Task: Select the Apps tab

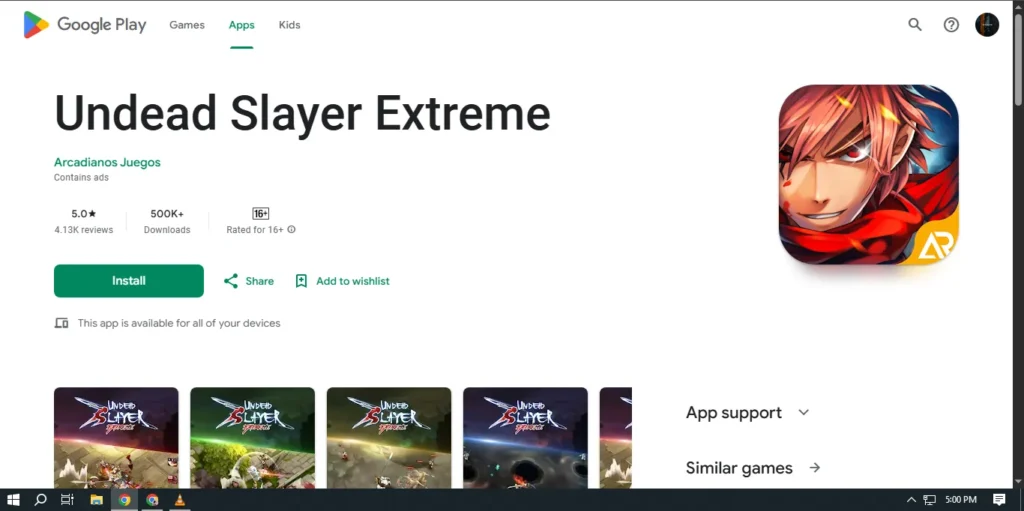Action: [x=242, y=25]
